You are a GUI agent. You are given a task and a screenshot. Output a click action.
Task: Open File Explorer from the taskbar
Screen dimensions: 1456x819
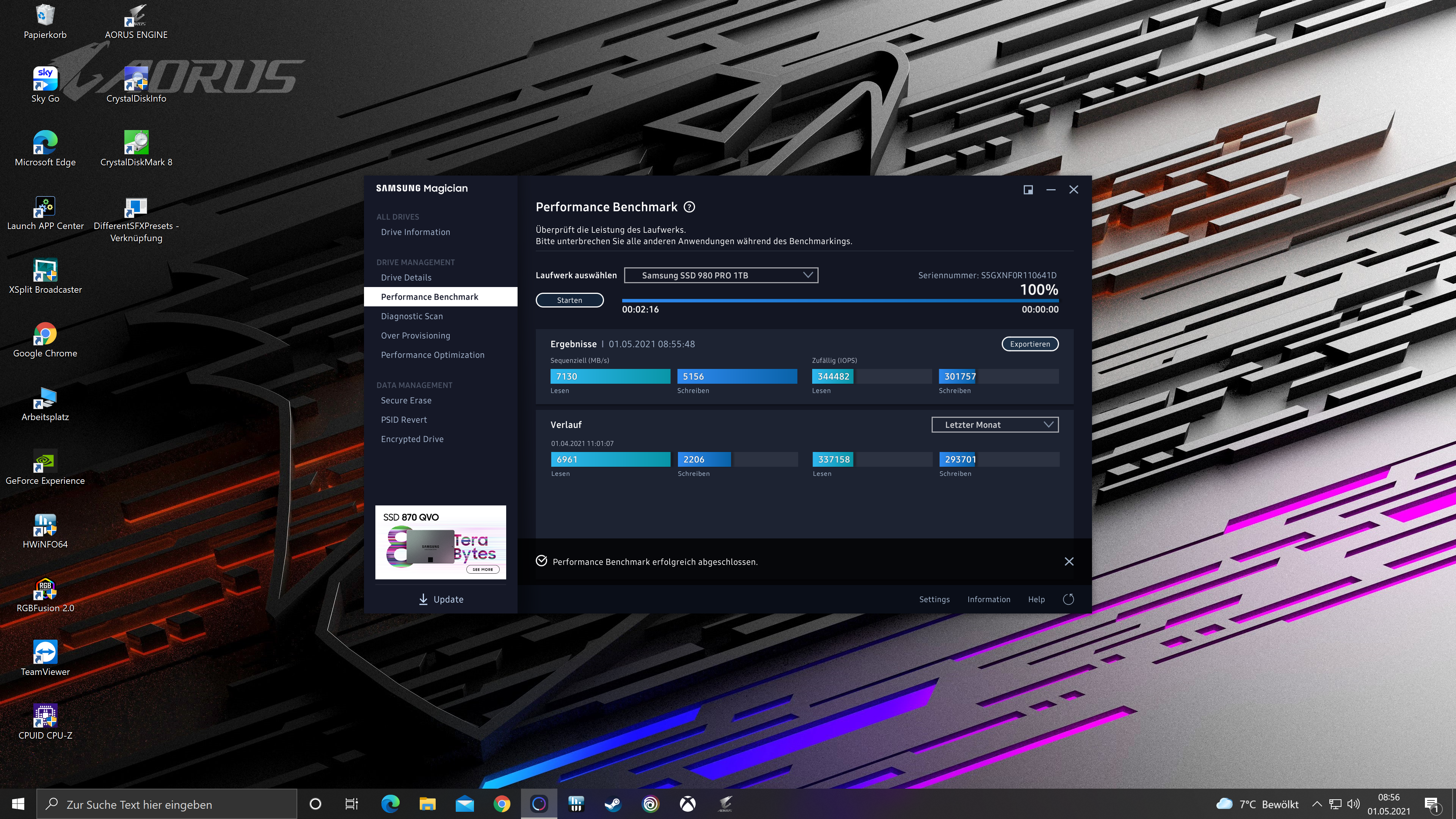point(427,804)
